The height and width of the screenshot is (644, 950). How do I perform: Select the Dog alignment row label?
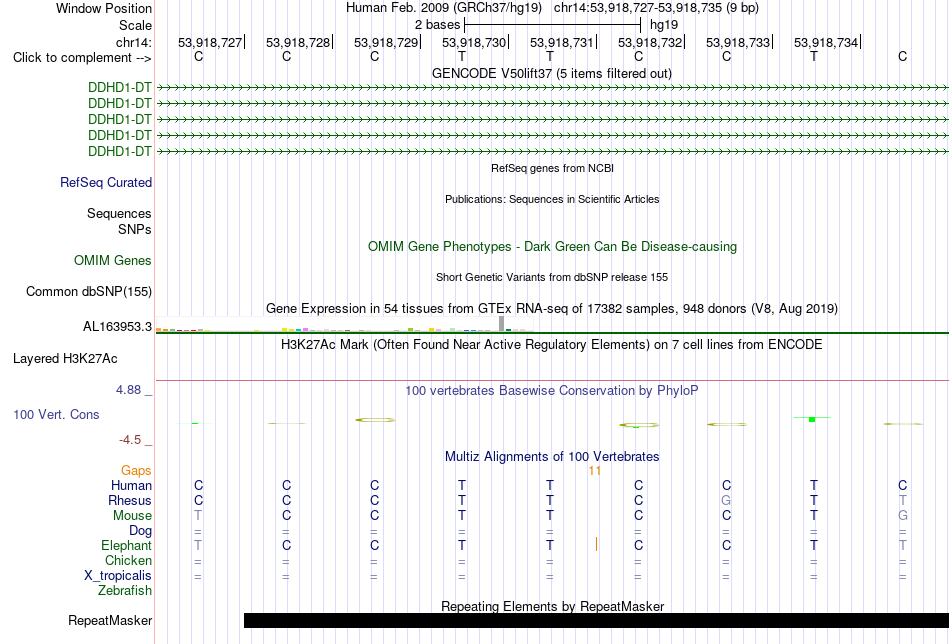coord(140,531)
